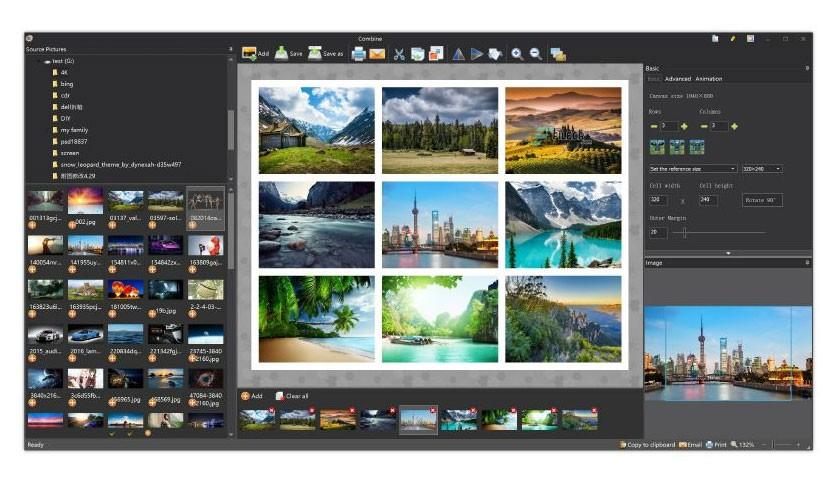Click the zoom in magnifier icon

click(517, 54)
